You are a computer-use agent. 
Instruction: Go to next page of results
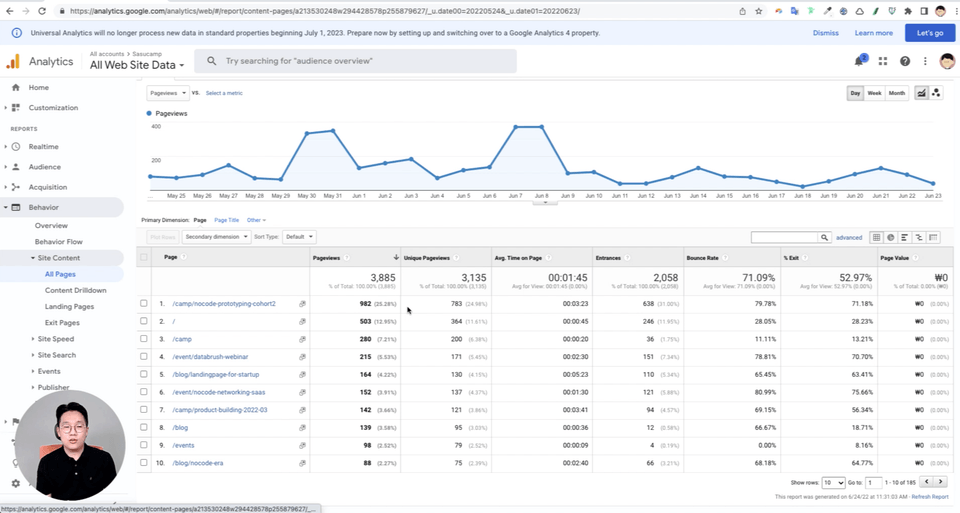(941, 482)
